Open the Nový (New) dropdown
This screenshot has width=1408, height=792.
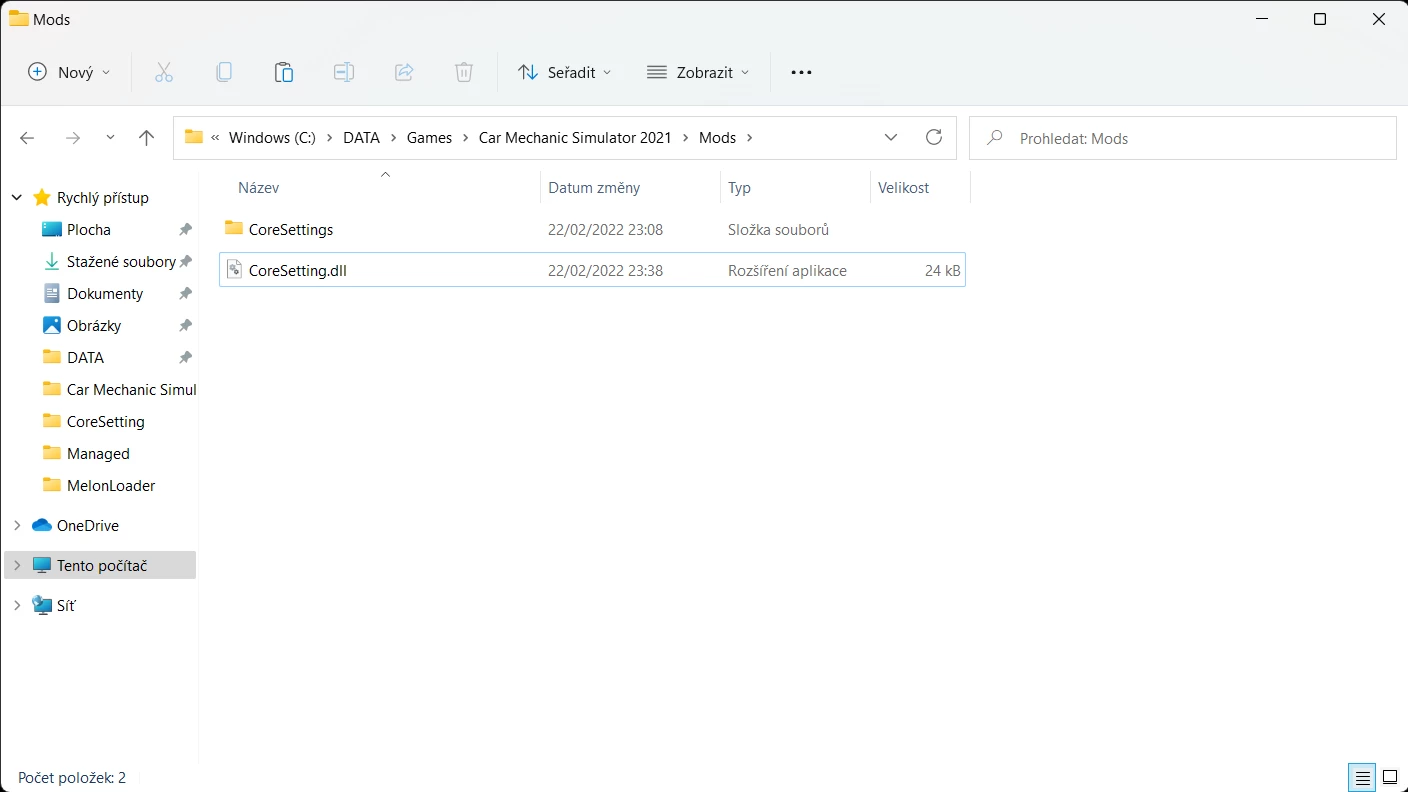pyautogui.click(x=68, y=72)
